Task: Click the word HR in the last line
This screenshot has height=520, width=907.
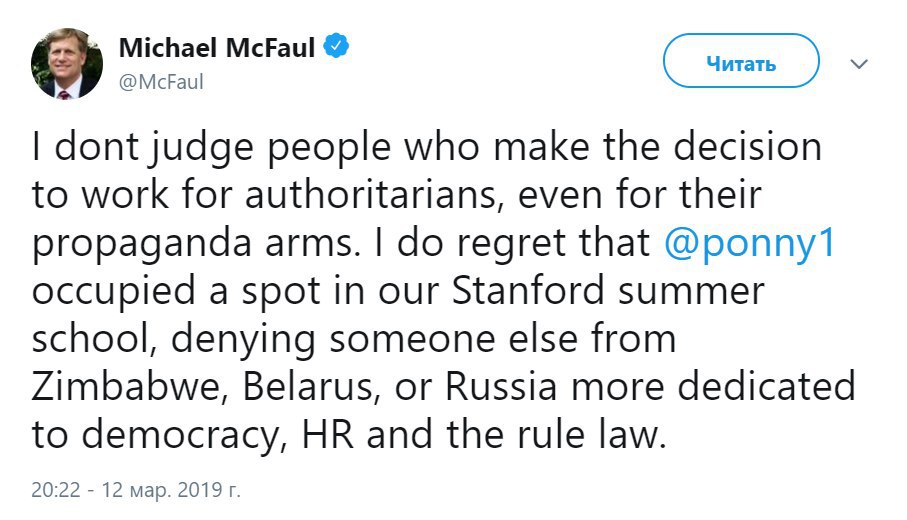Action: click(327, 434)
